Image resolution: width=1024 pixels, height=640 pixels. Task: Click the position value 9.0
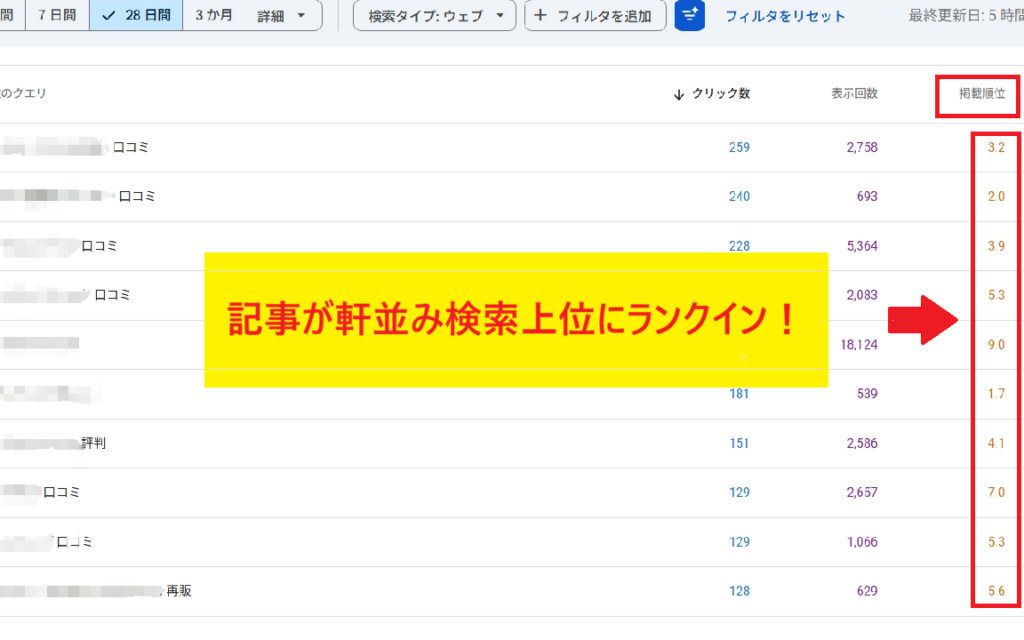[996, 345]
